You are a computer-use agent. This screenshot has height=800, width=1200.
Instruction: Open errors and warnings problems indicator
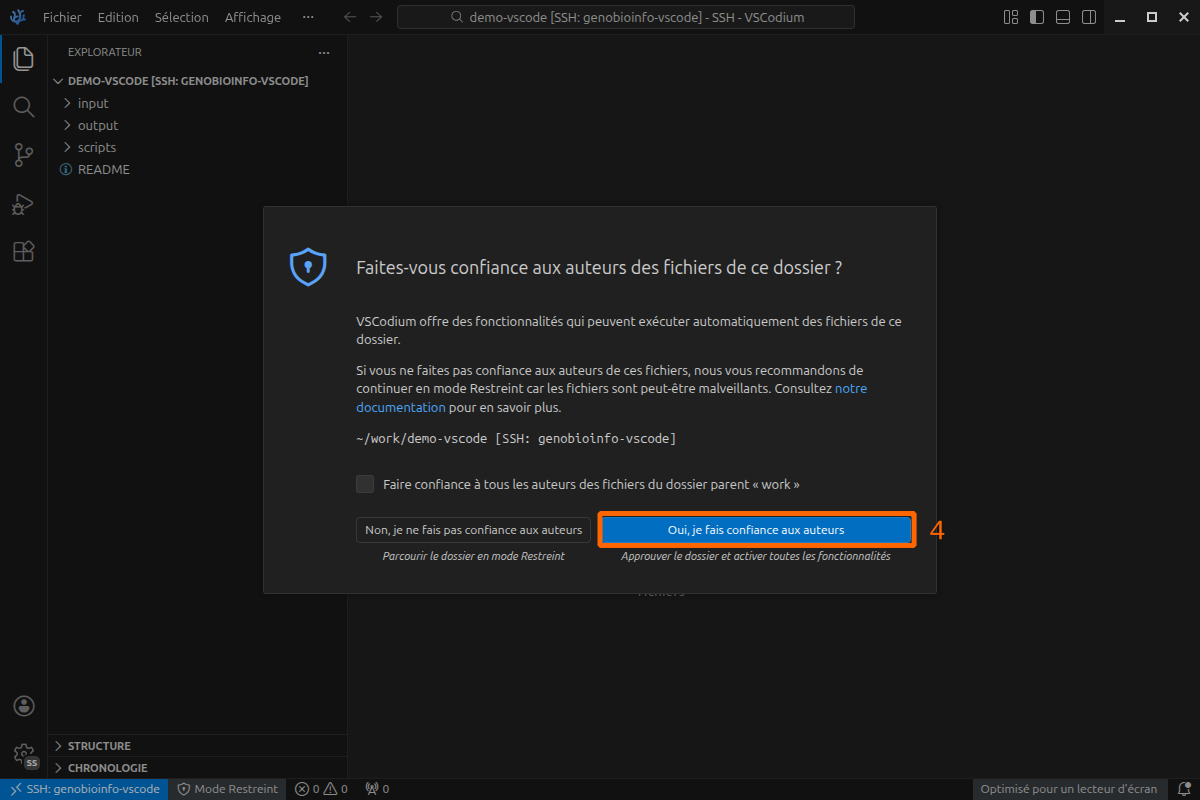point(321,789)
